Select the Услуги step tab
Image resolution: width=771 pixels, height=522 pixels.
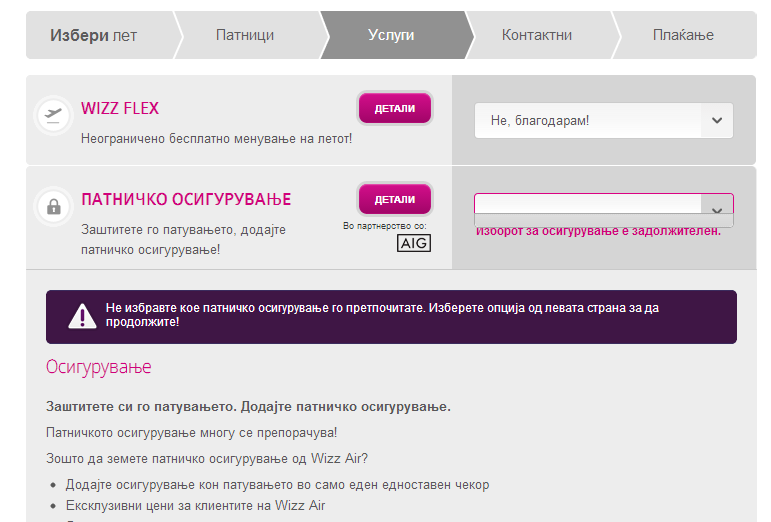pos(391,35)
